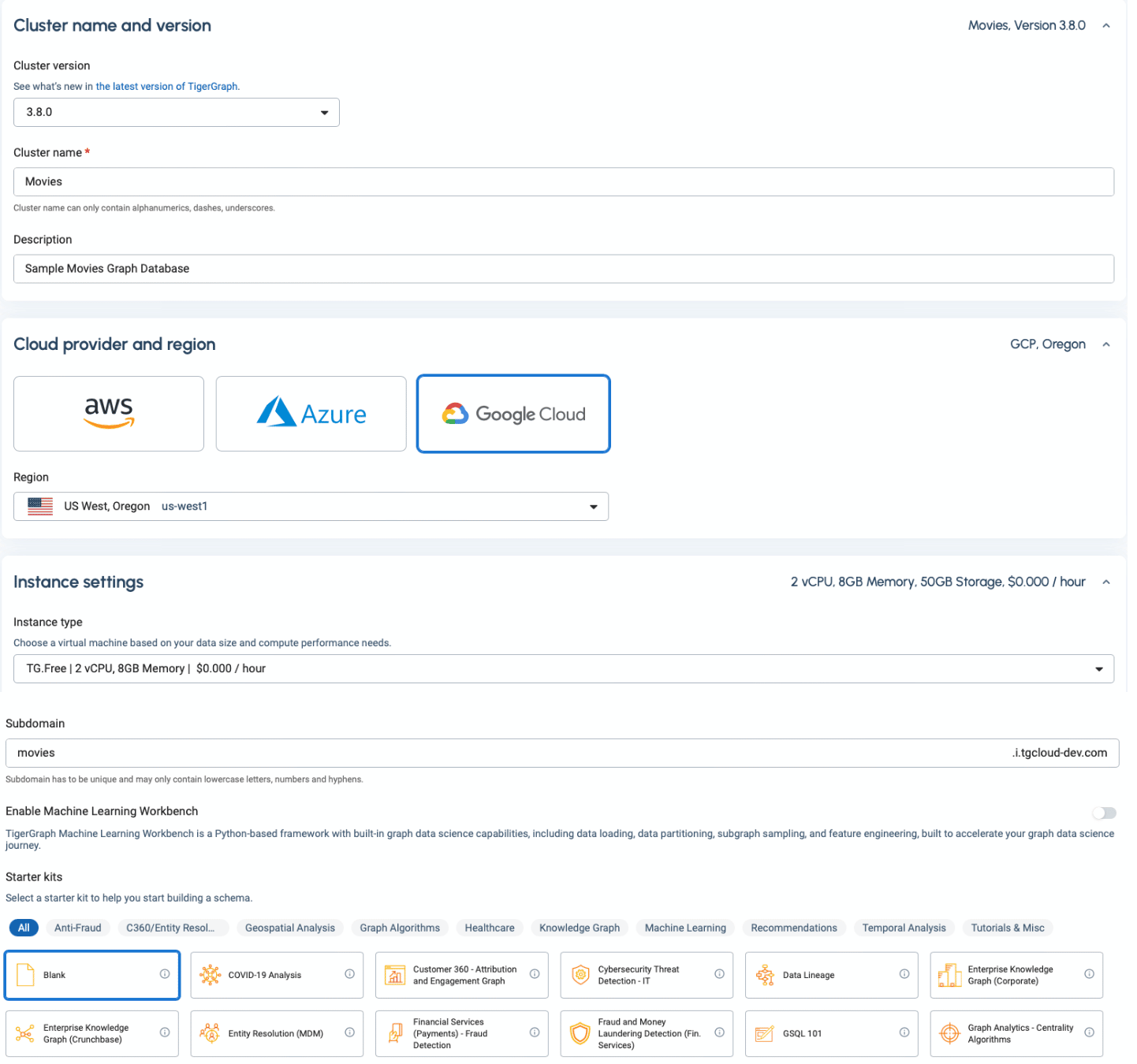Viewport: 1137px width, 1064px height.
Task: Open the Region dropdown
Action: pyautogui.click(x=311, y=507)
